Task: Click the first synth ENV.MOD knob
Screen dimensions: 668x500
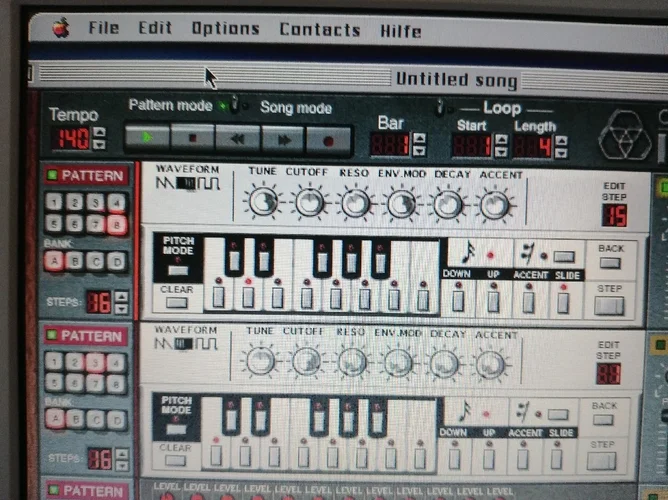Action: (402, 204)
